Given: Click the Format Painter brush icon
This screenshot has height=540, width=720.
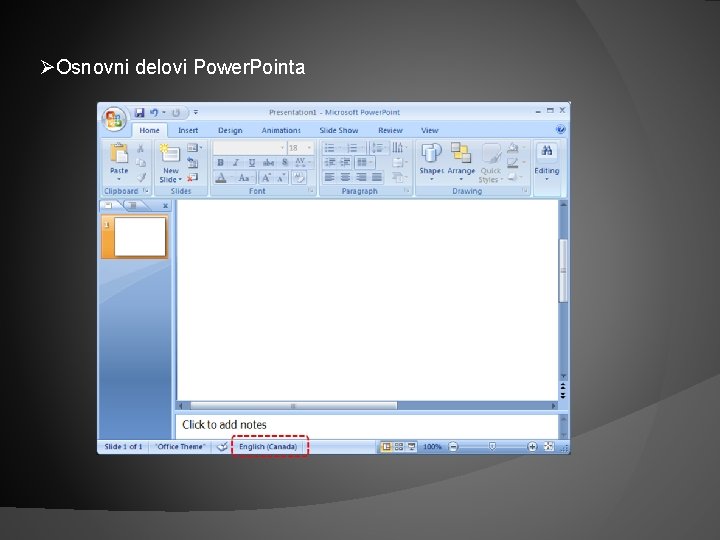Looking at the screenshot, I should pos(141,177).
